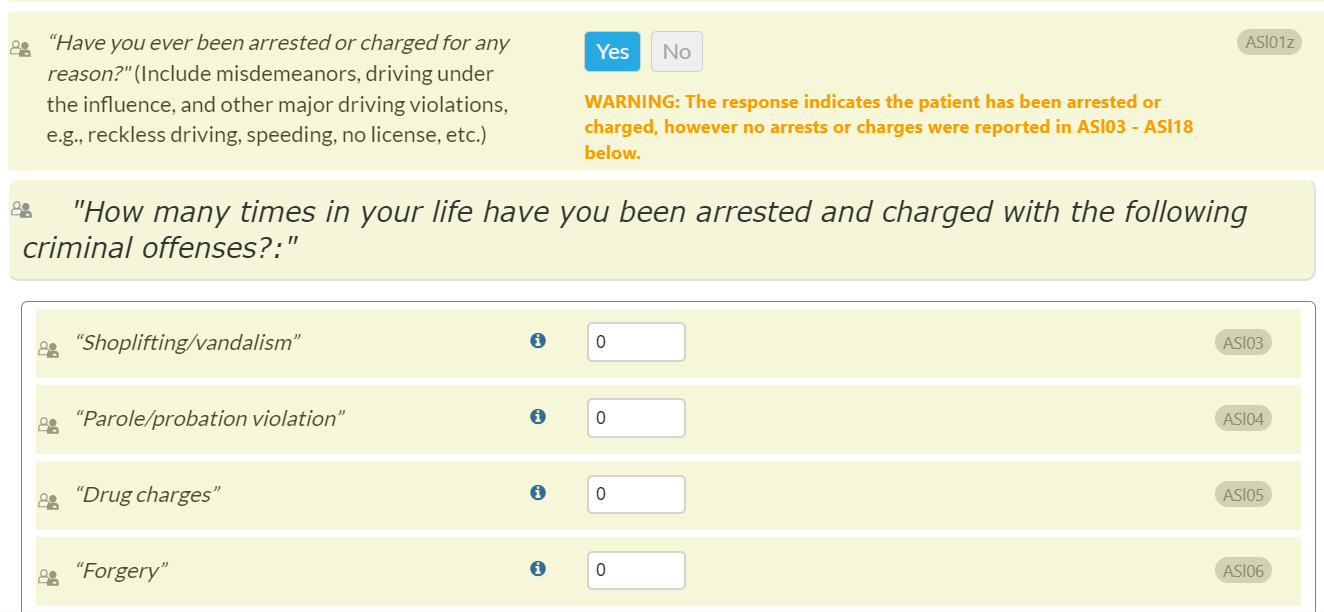Click the ASI05 code badge
This screenshot has width=1324, height=612.
pos(1243,495)
